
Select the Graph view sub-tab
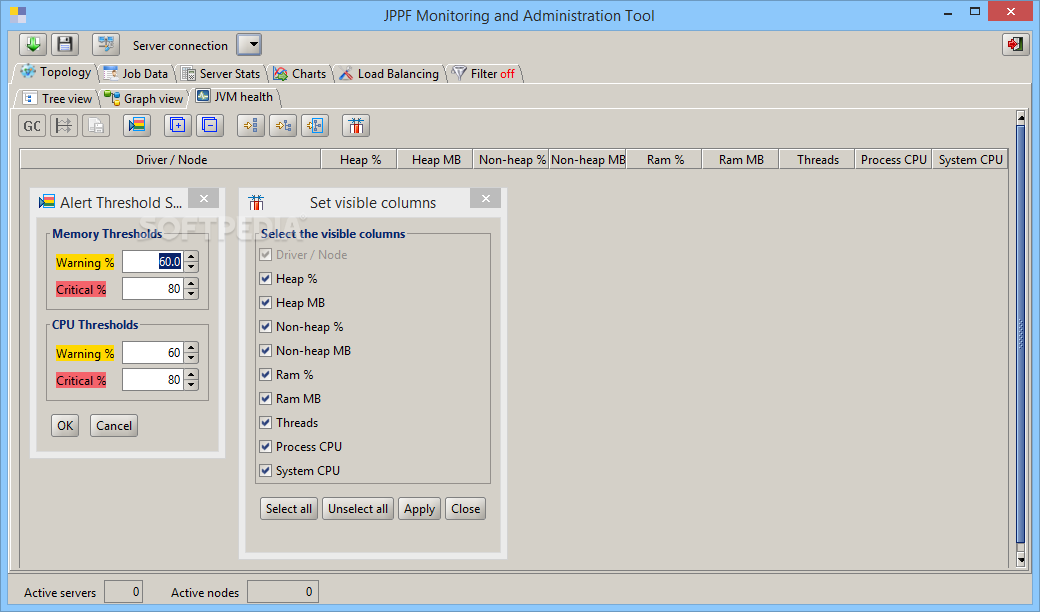[x=143, y=99]
